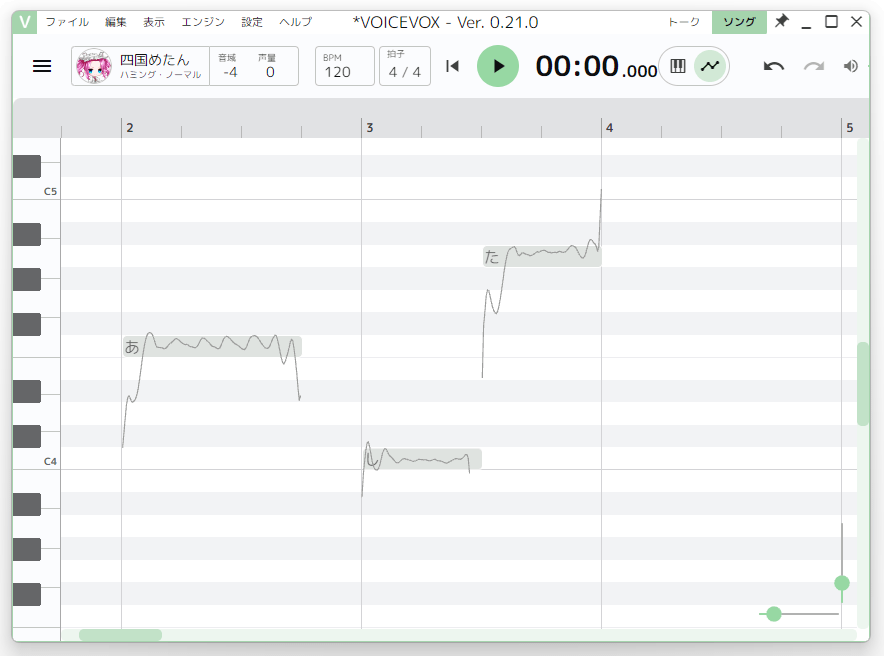Maximize the VOICEVOX window
Image resolution: width=884 pixels, height=656 pixels.
tap(831, 22)
